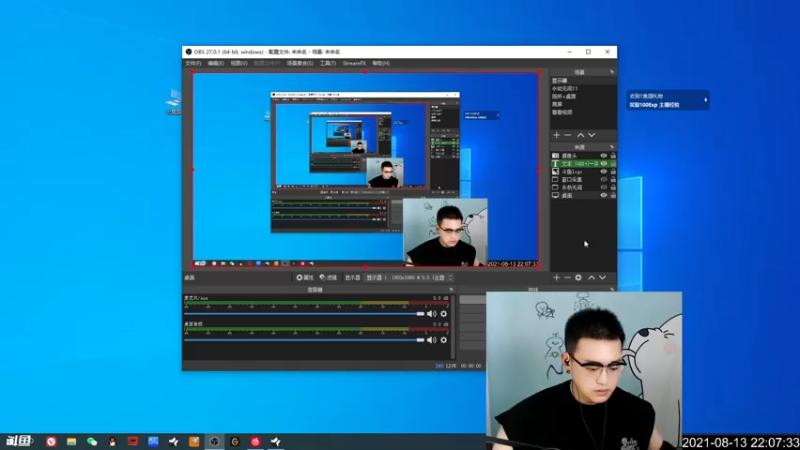Image resolution: width=800 pixels, height=450 pixels.
Task: Pop out the scenes dock panel icon
Action: [x=612, y=72]
